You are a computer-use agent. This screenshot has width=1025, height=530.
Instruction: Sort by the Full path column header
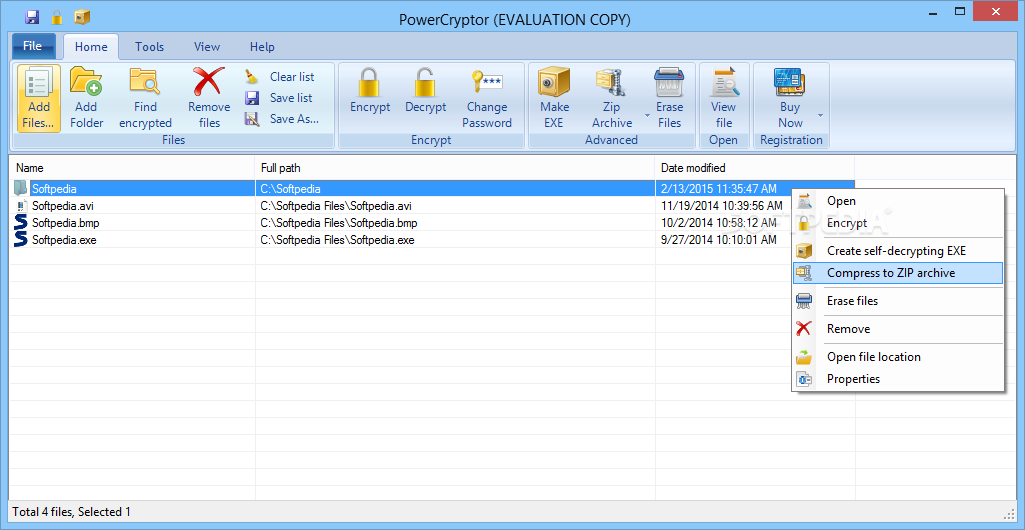(x=455, y=168)
